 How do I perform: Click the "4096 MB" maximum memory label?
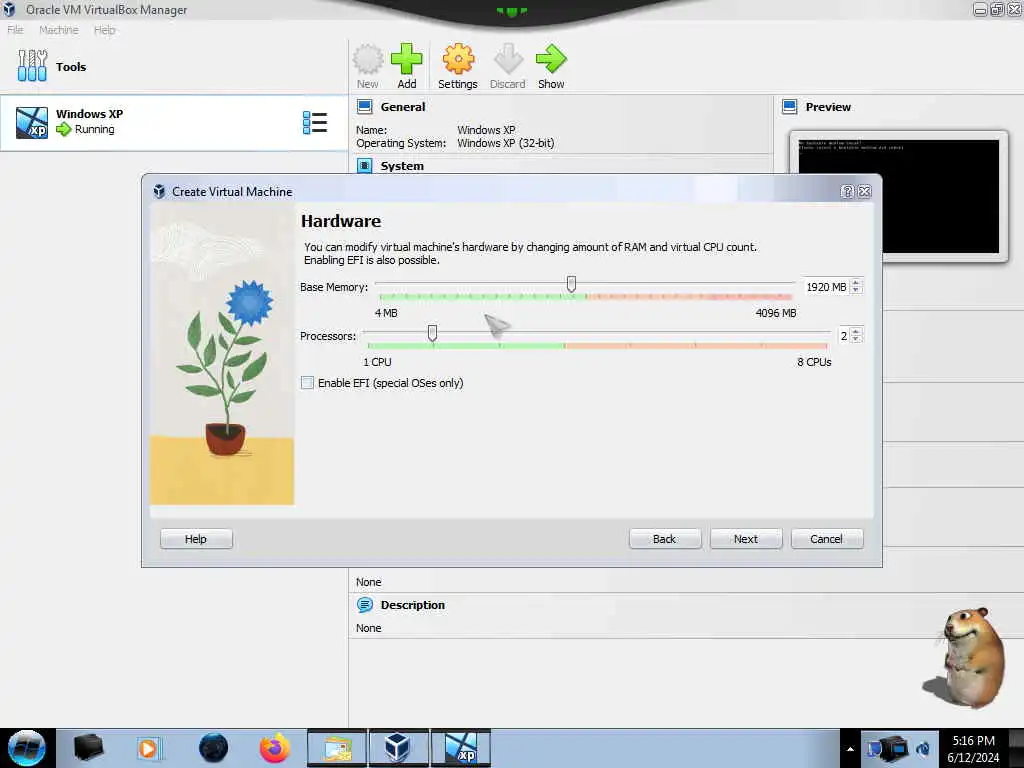[776, 313]
